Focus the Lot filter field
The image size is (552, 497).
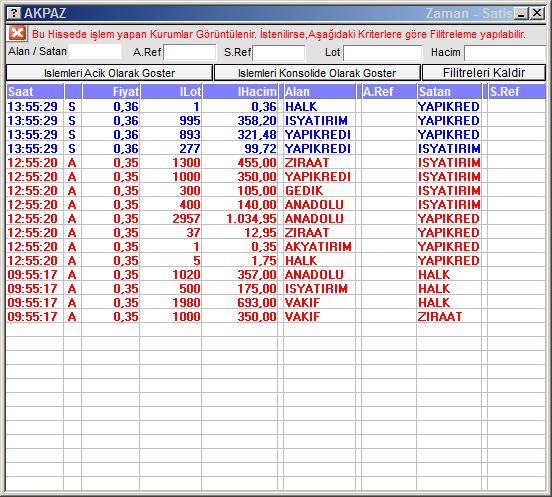tap(382, 53)
